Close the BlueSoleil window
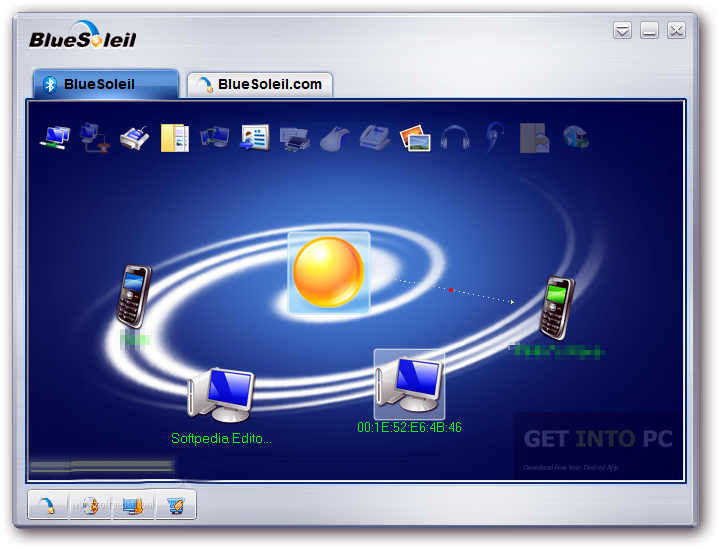This screenshot has height=549, width=719. 676,30
